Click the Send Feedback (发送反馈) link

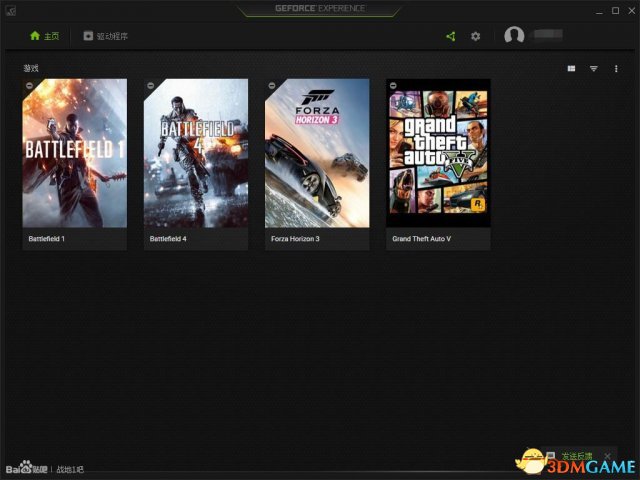point(577,456)
